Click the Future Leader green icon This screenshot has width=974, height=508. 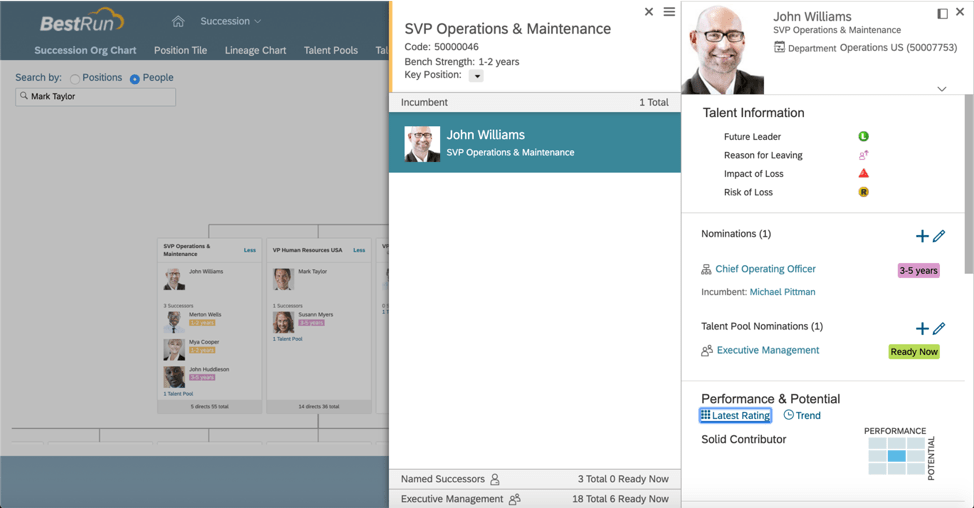864,136
